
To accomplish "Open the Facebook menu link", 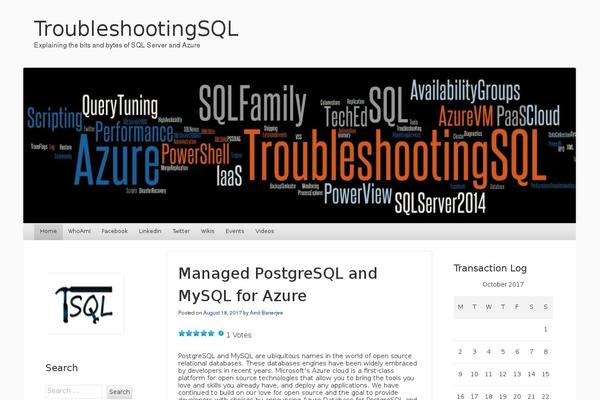I will (x=114, y=231).
